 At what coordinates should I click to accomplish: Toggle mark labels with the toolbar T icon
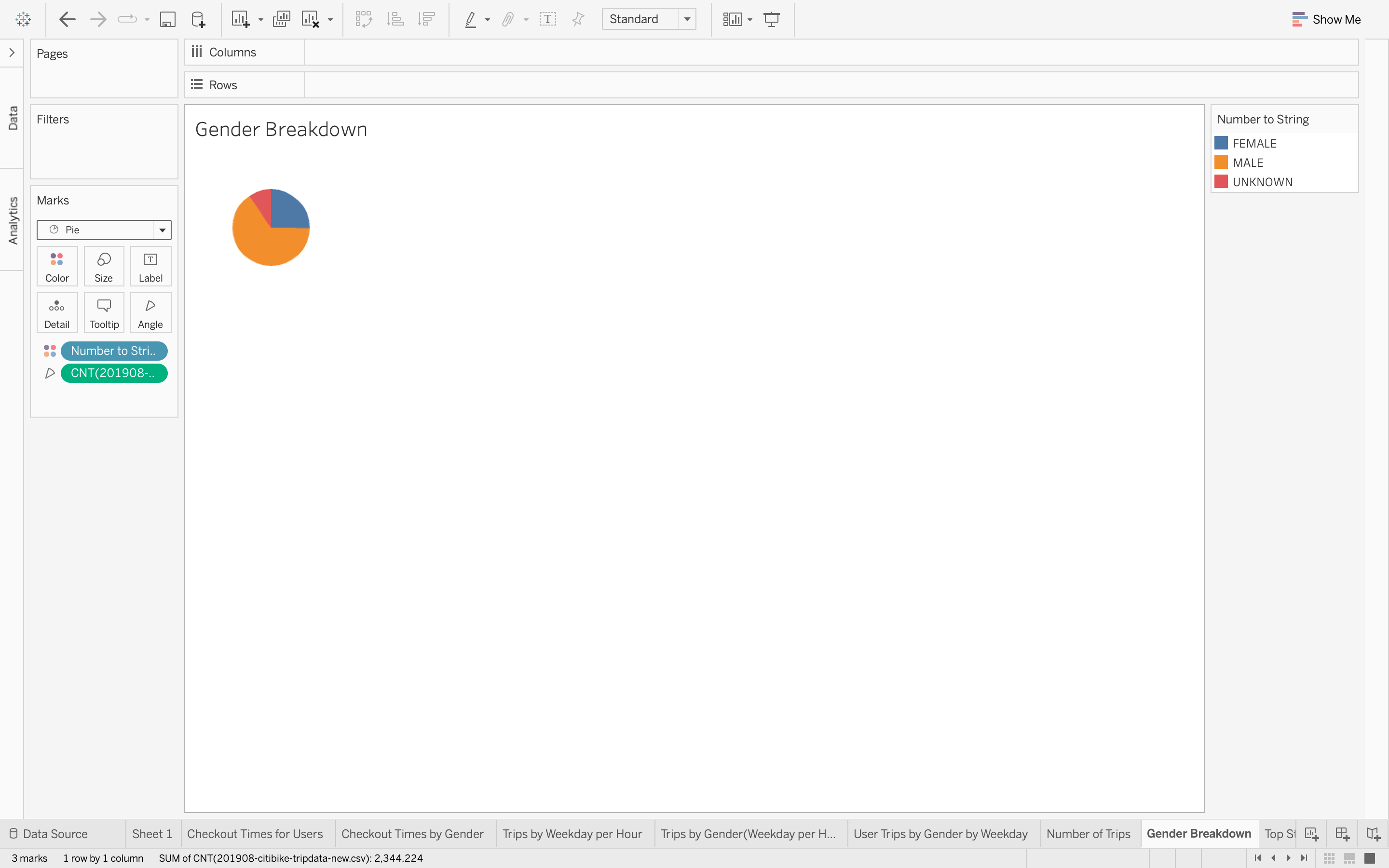click(547, 19)
